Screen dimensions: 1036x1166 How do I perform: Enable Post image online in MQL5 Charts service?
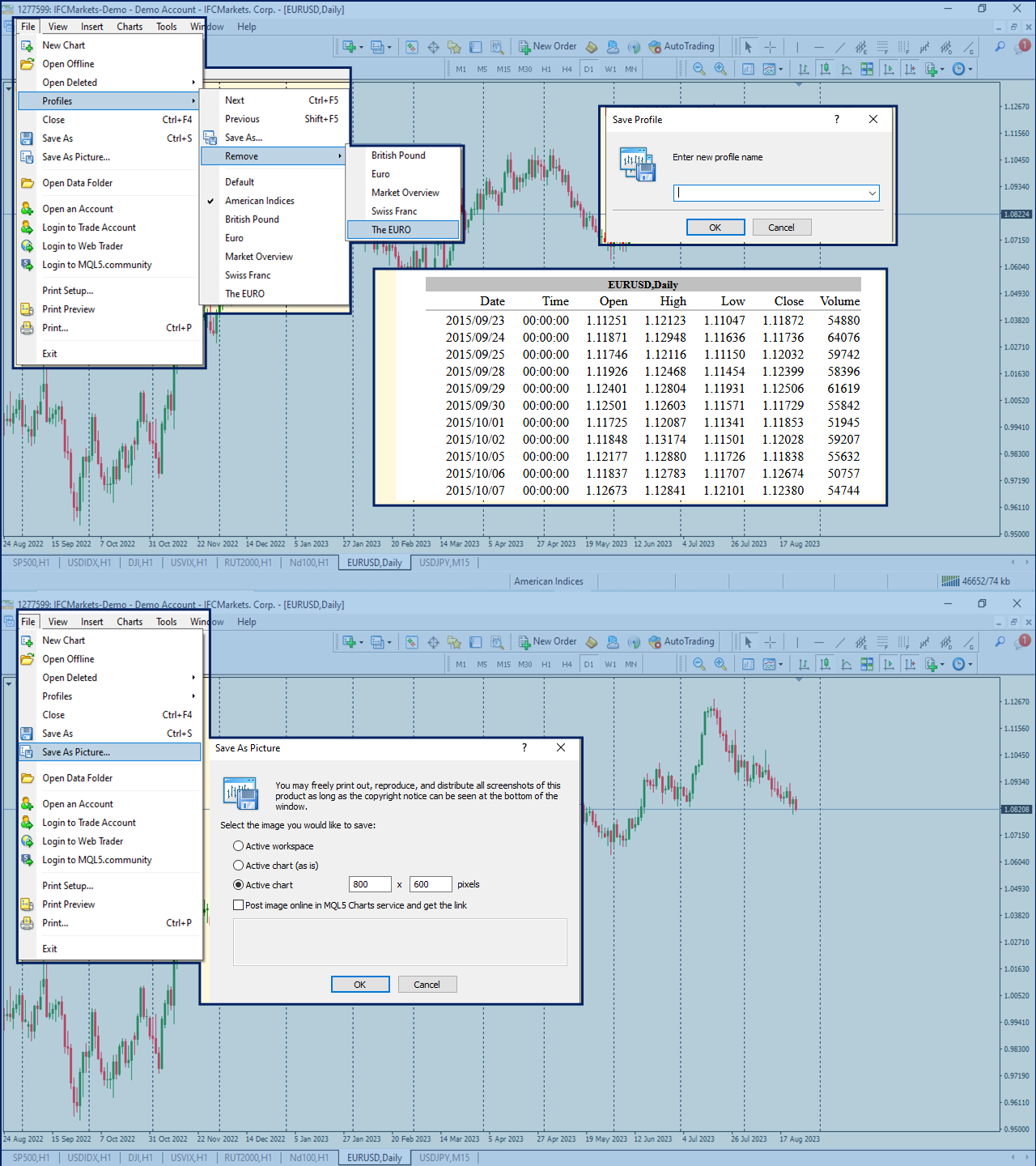(239, 904)
